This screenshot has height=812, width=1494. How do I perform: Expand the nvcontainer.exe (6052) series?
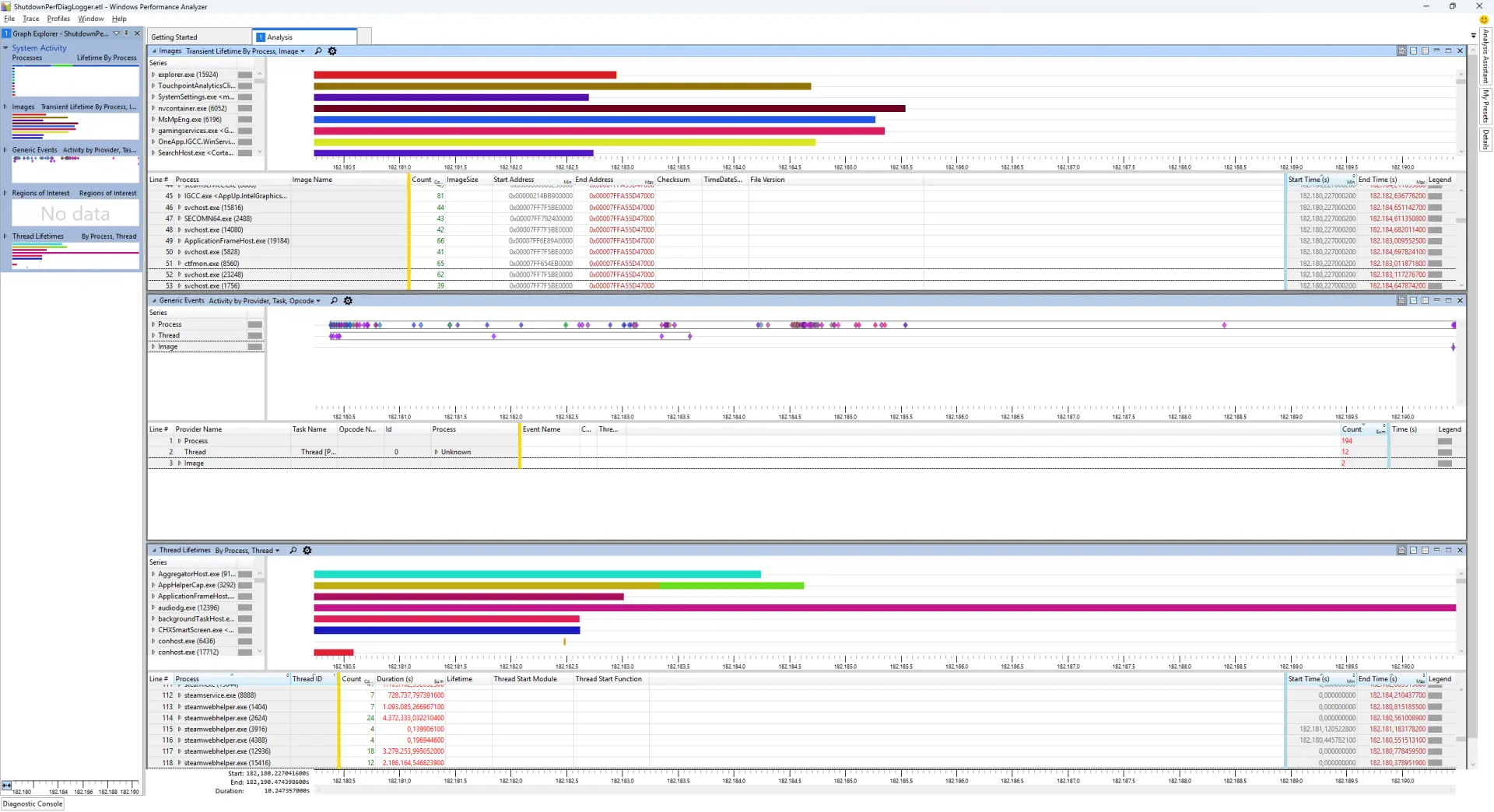tap(153, 108)
